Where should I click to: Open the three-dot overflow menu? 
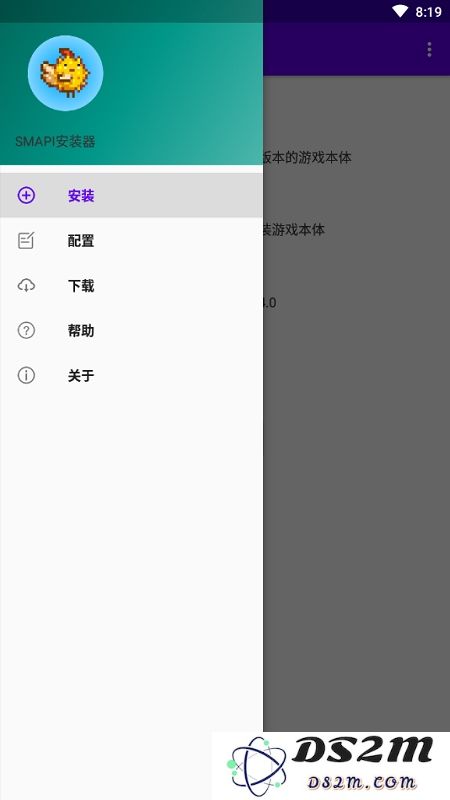coord(429,49)
